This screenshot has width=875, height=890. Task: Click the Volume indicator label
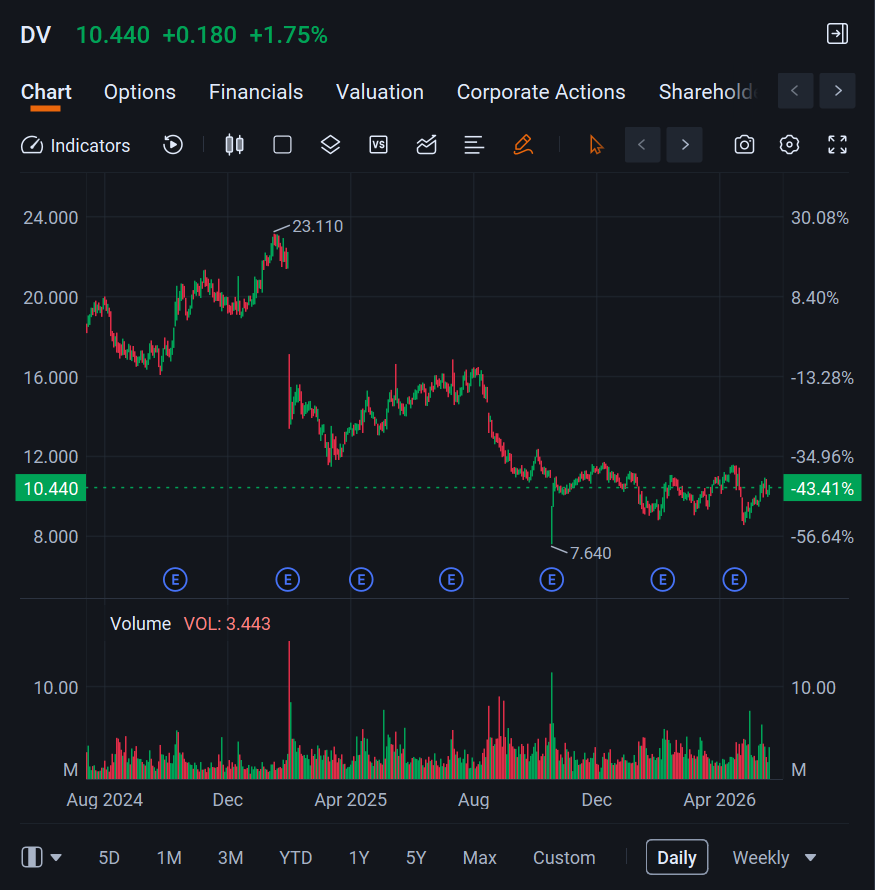140,624
